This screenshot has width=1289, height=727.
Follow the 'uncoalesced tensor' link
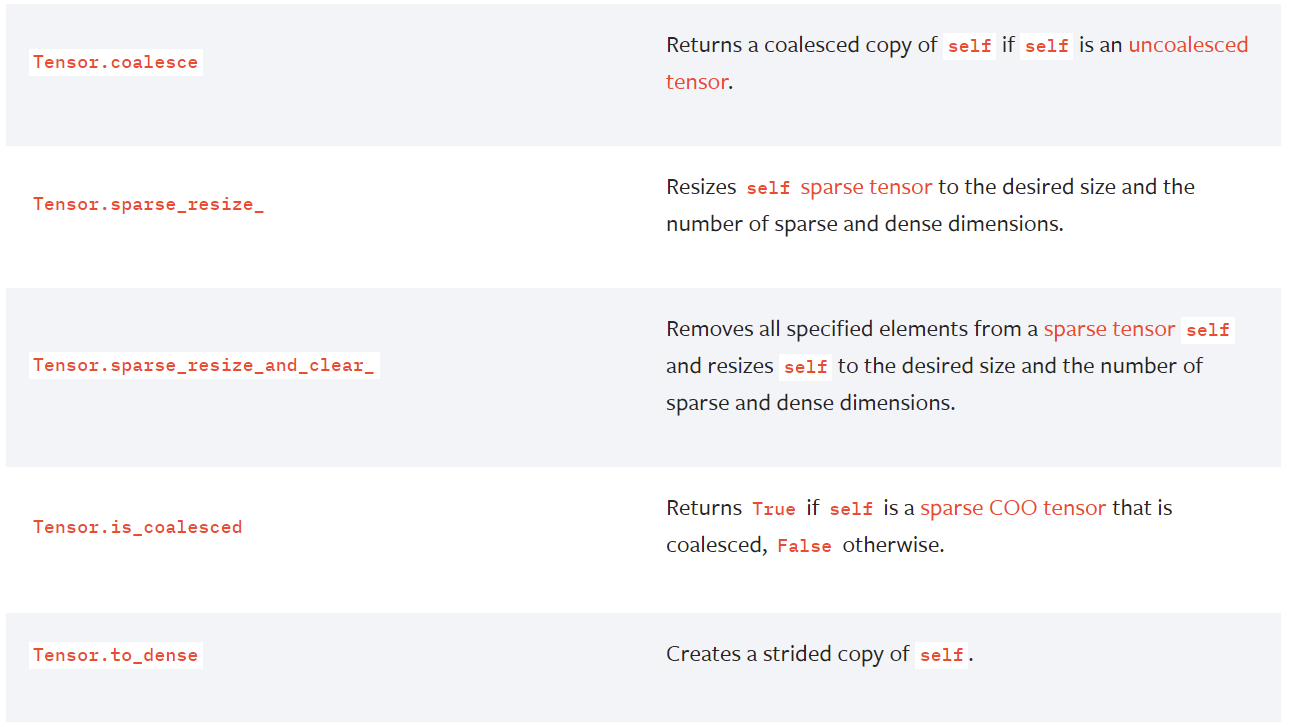(x=1188, y=45)
